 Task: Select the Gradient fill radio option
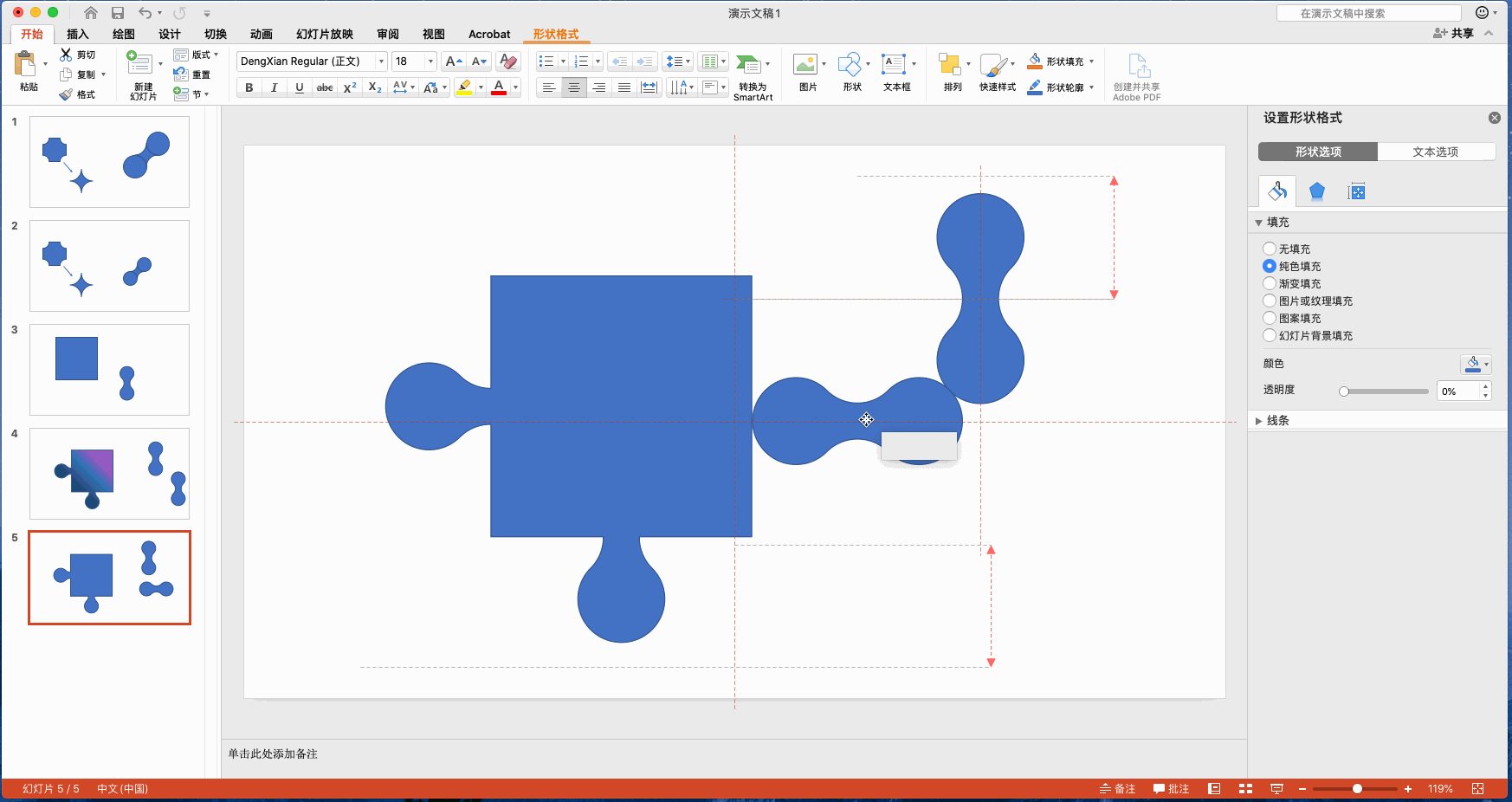(x=1270, y=283)
